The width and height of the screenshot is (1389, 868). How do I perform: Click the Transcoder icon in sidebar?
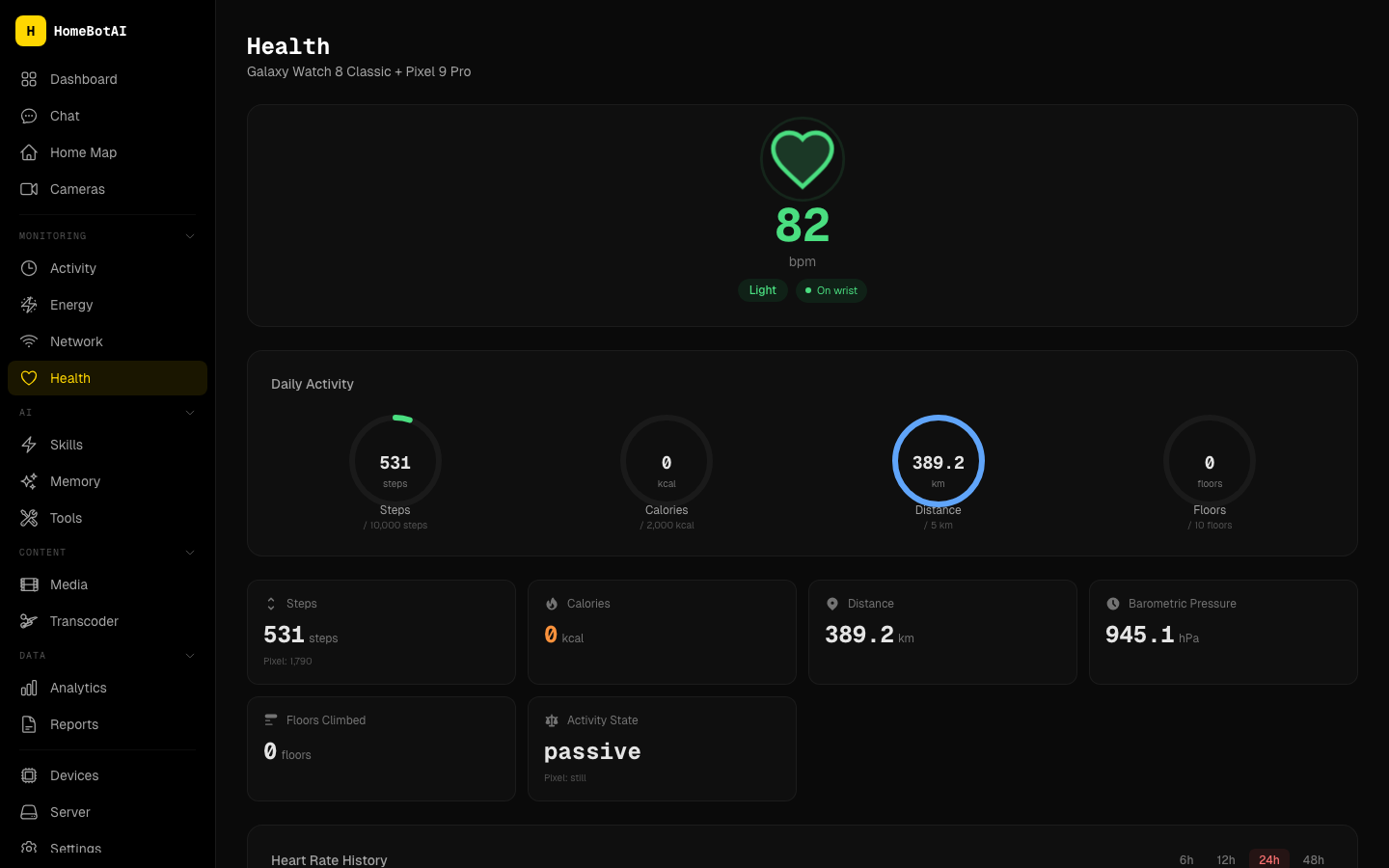tap(29, 621)
